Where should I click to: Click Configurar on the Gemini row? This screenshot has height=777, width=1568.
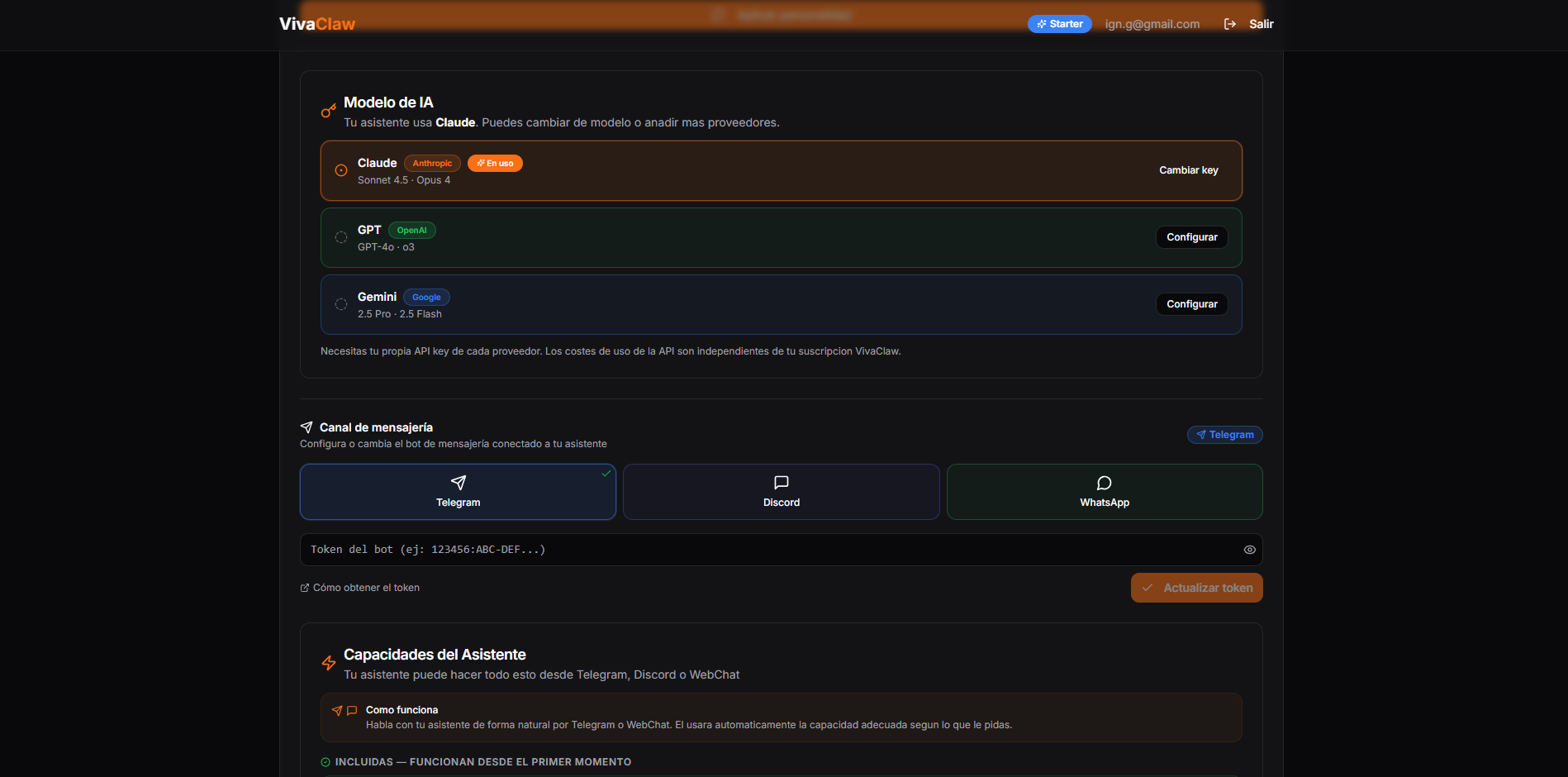tap(1191, 304)
